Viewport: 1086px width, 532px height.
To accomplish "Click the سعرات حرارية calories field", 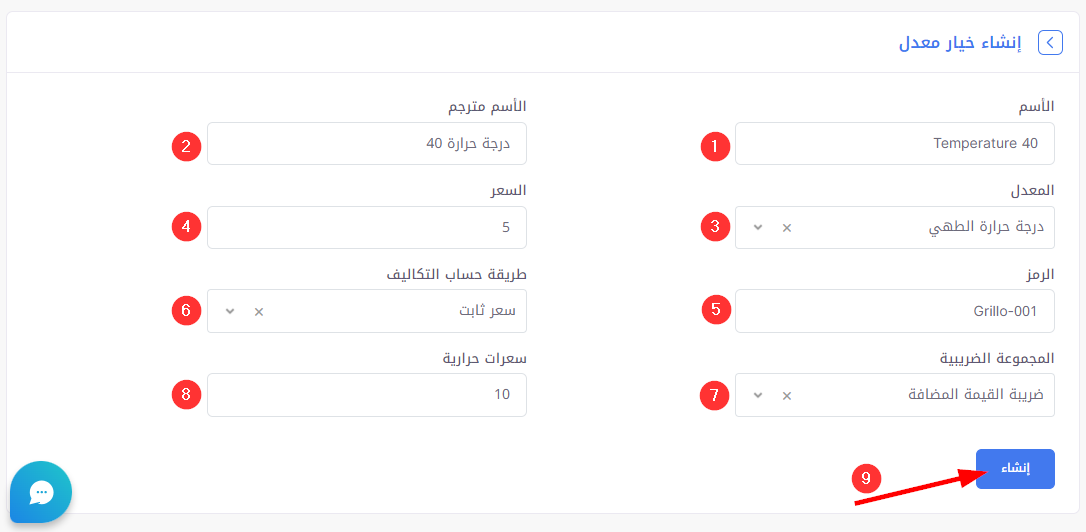I will coord(366,396).
